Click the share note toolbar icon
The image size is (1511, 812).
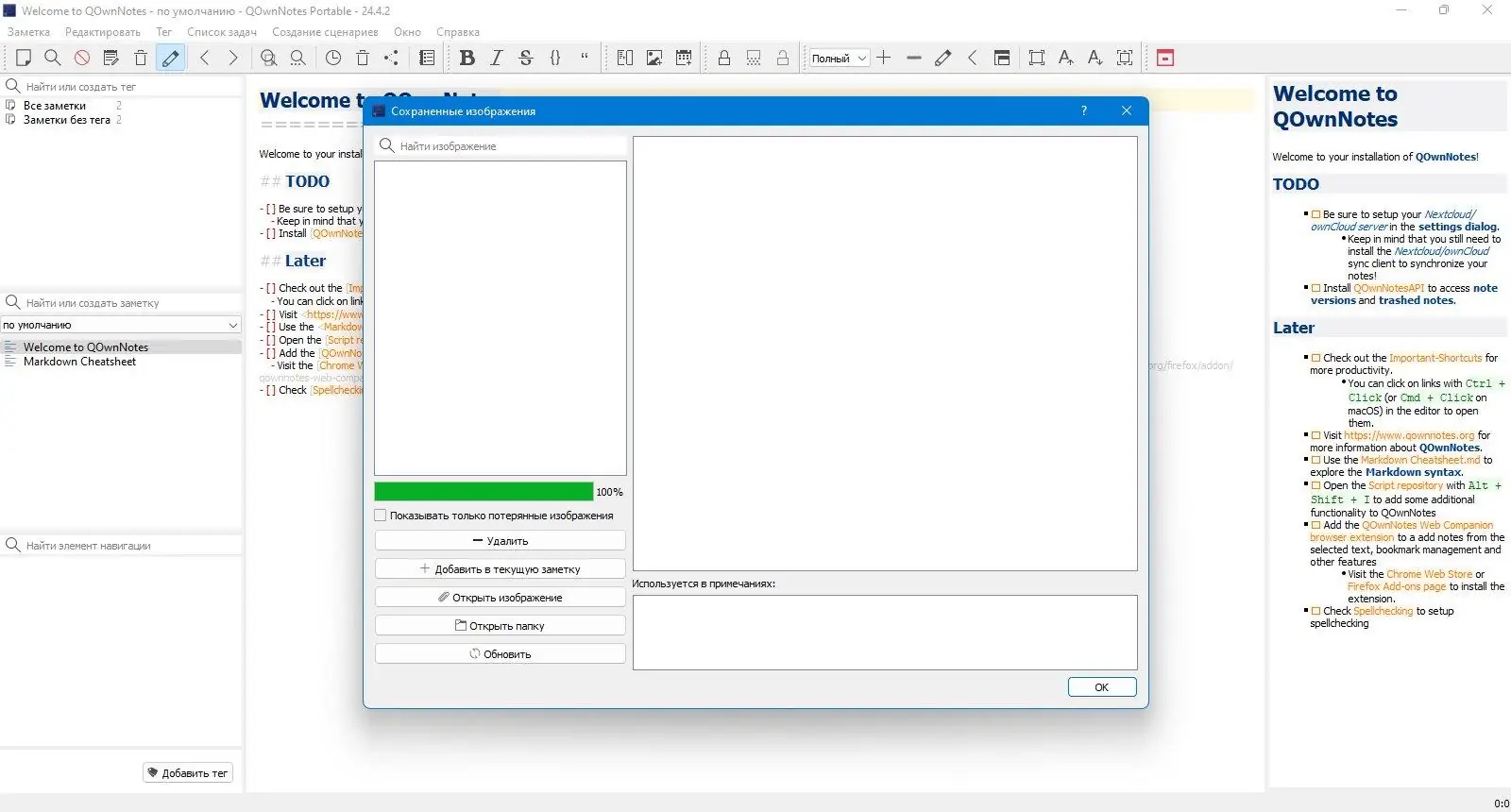pyautogui.click(x=391, y=58)
